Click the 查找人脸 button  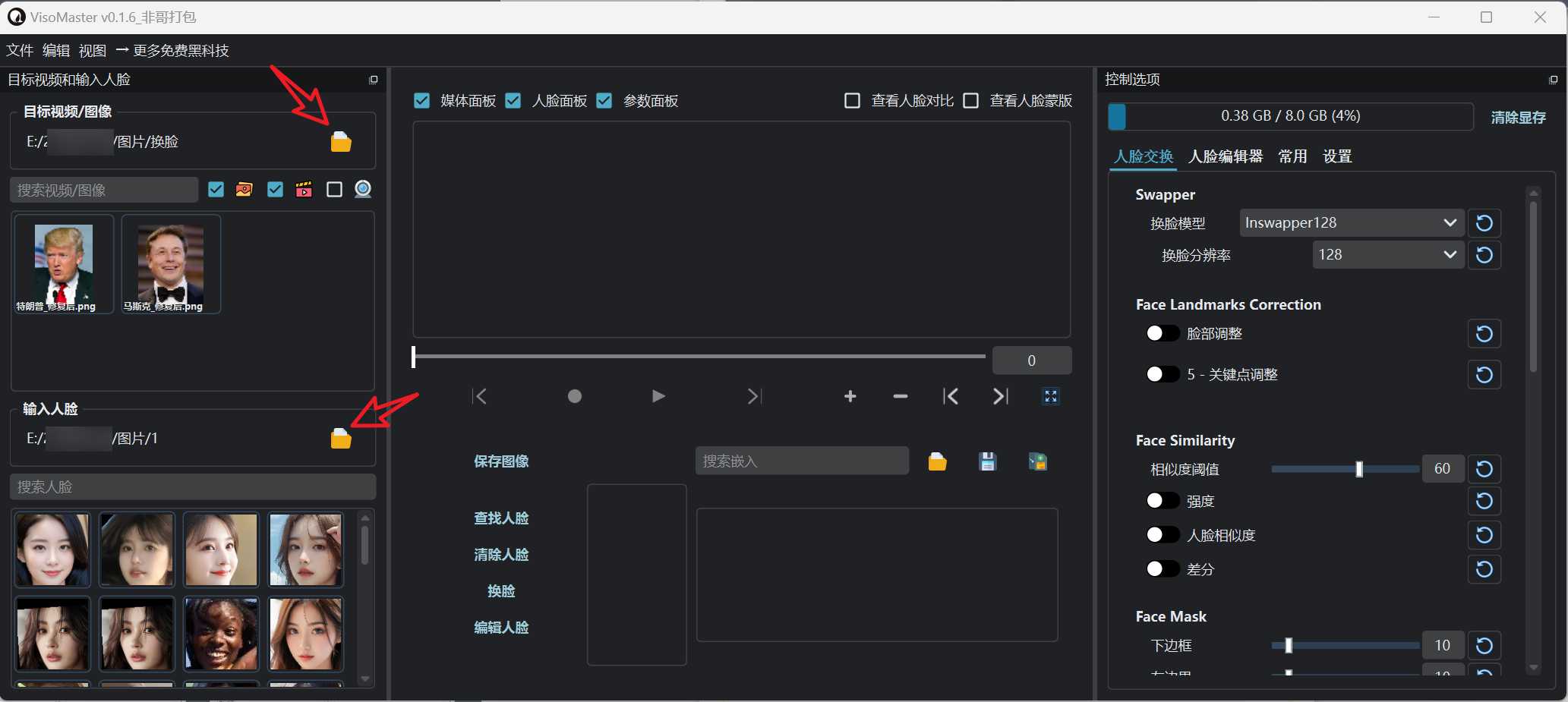501,518
